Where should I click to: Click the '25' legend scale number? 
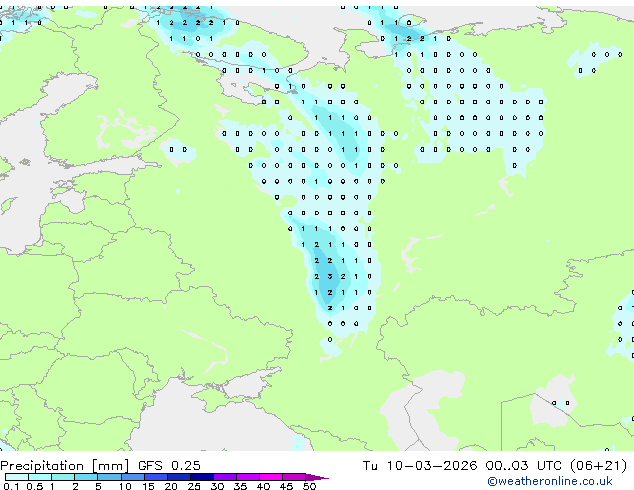click(194, 486)
